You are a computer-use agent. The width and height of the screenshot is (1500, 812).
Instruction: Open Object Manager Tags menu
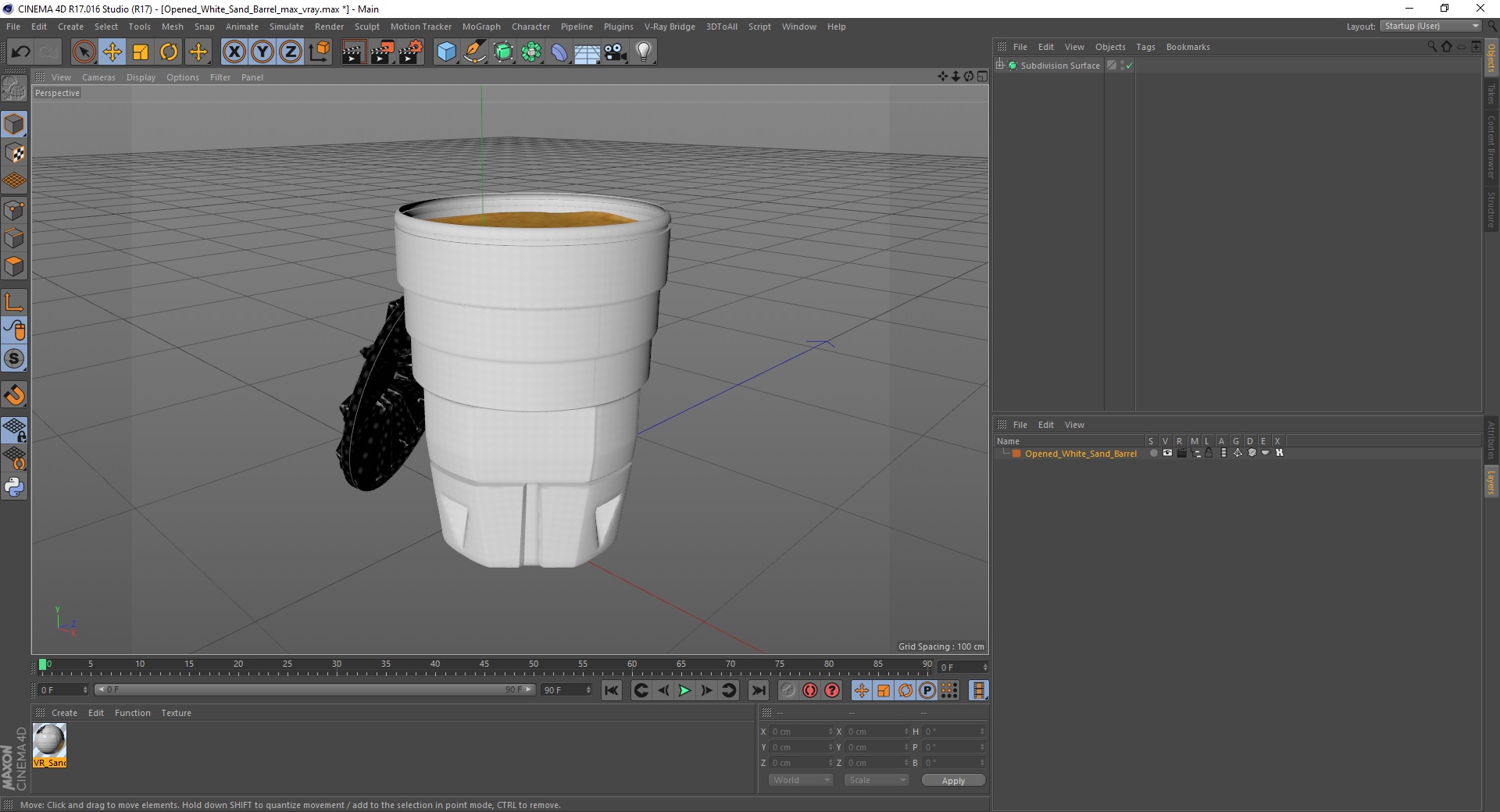[1145, 47]
